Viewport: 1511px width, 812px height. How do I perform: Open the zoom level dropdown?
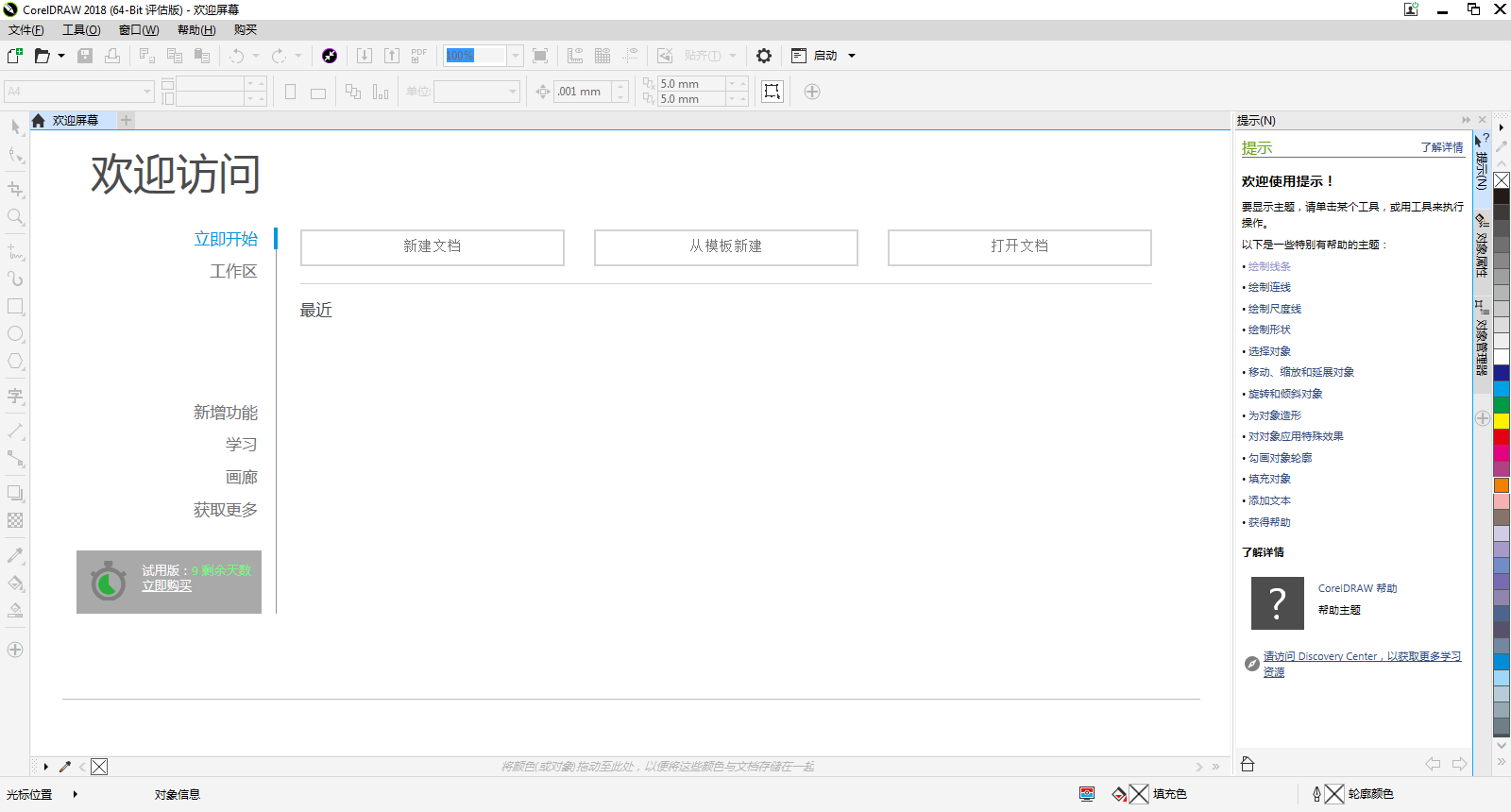point(516,56)
